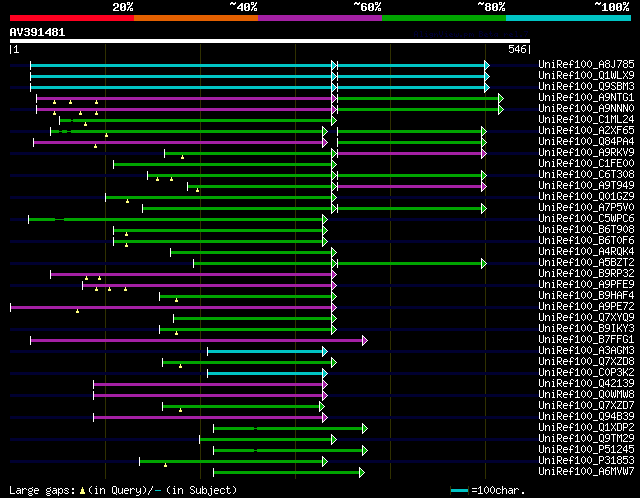The width and height of the screenshot is (640, 498).
Task: Select the UniRef100_C1ML24 label
Action: coord(586,120)
